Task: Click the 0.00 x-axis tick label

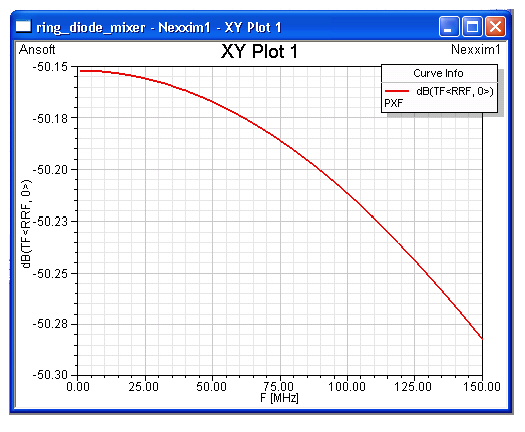Action: tap(78, 386)
